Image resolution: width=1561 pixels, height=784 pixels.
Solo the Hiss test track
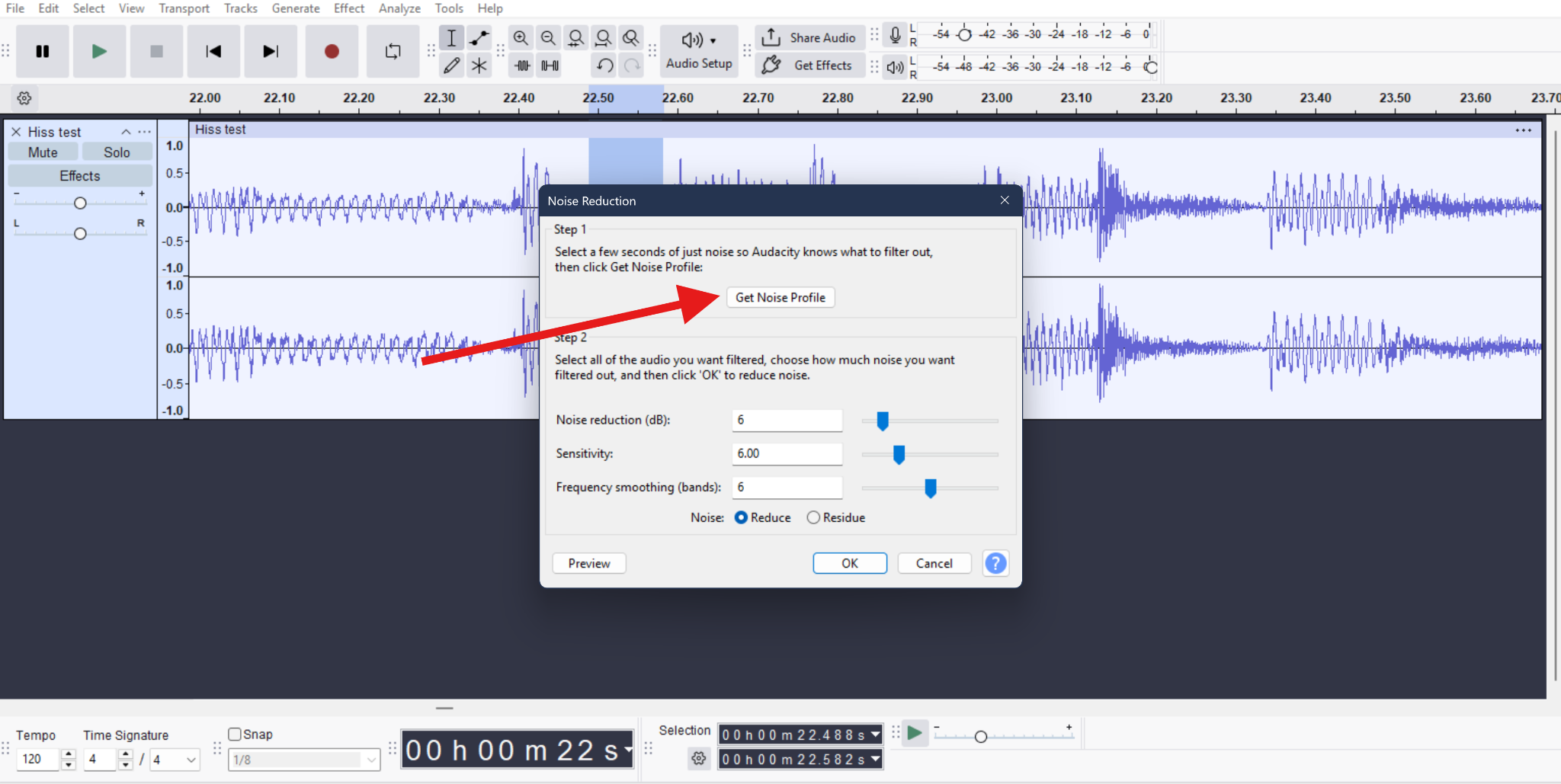[117, 152]
